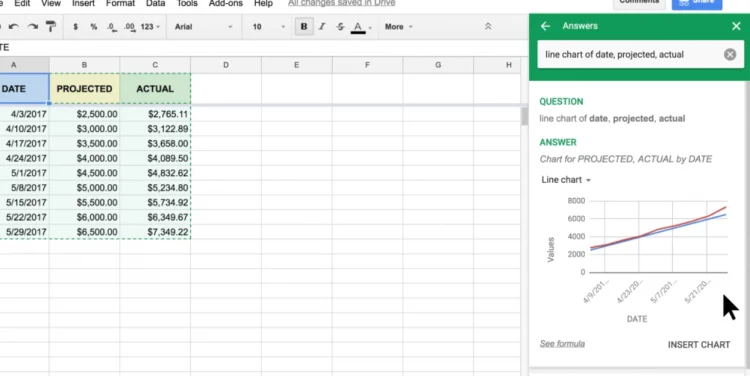Screen dimensions: 750x376
Task: Apply percent format icon
Action: pos(94,27)
